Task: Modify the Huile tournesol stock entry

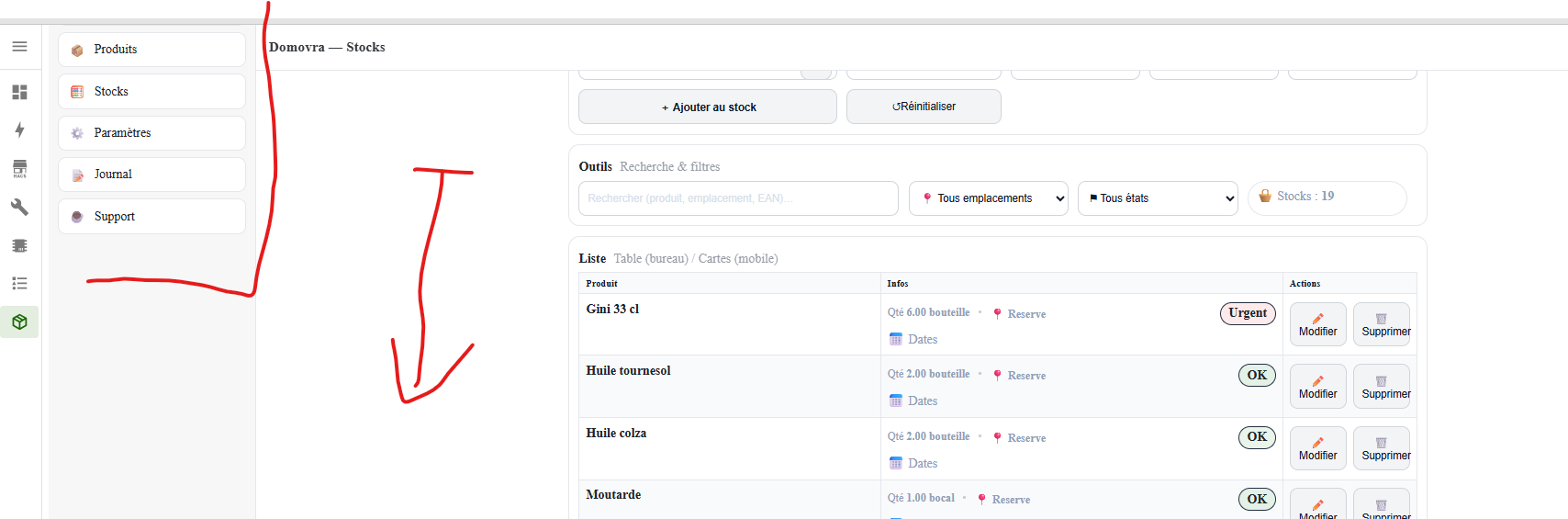Action: [1318, 387]
